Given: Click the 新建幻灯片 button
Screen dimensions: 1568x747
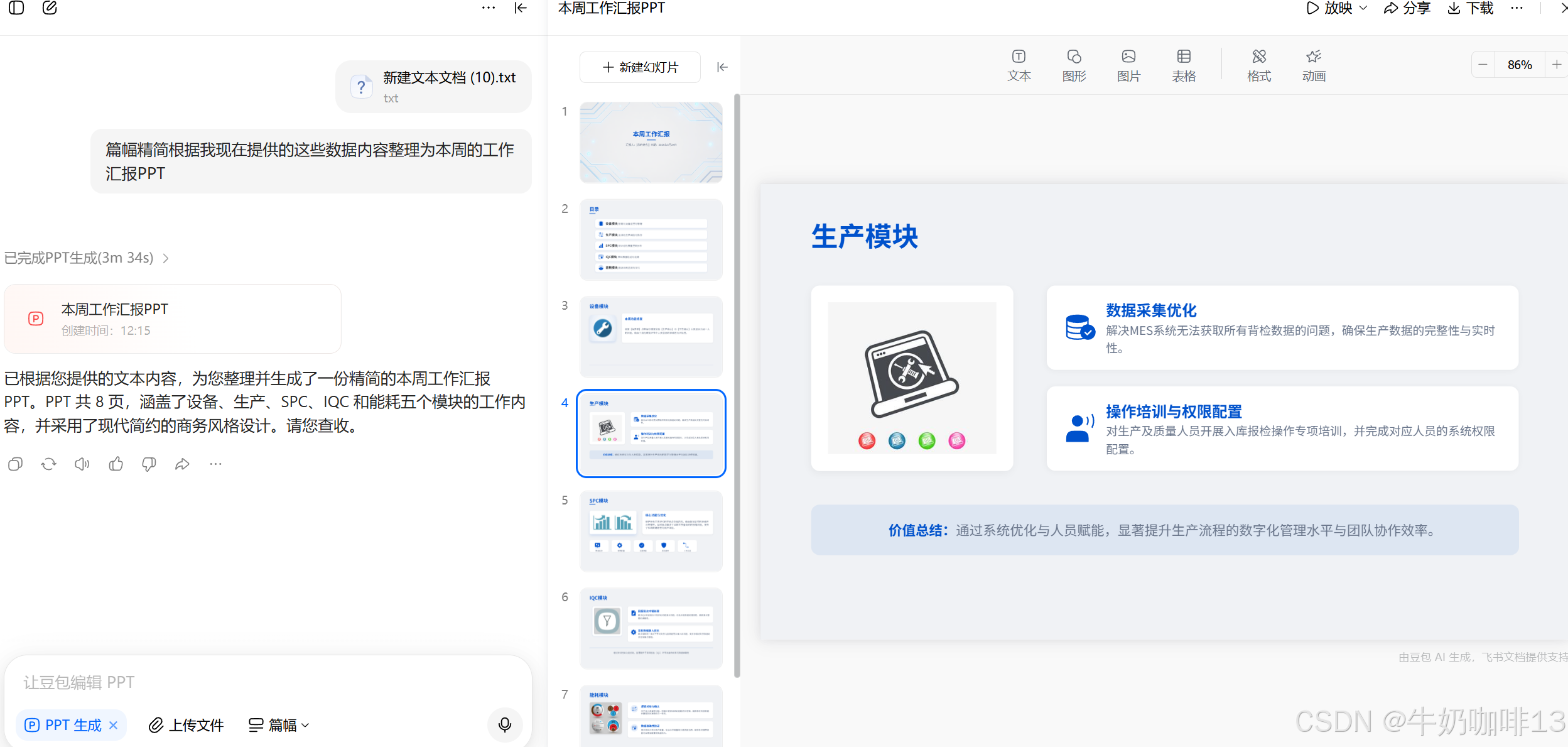Looking at the screenshot, I should pyautogui.click(x=640, y=67).
